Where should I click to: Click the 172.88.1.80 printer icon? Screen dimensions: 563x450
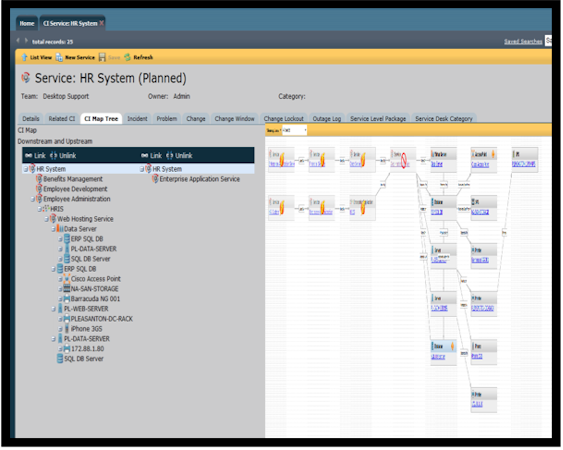67,349
